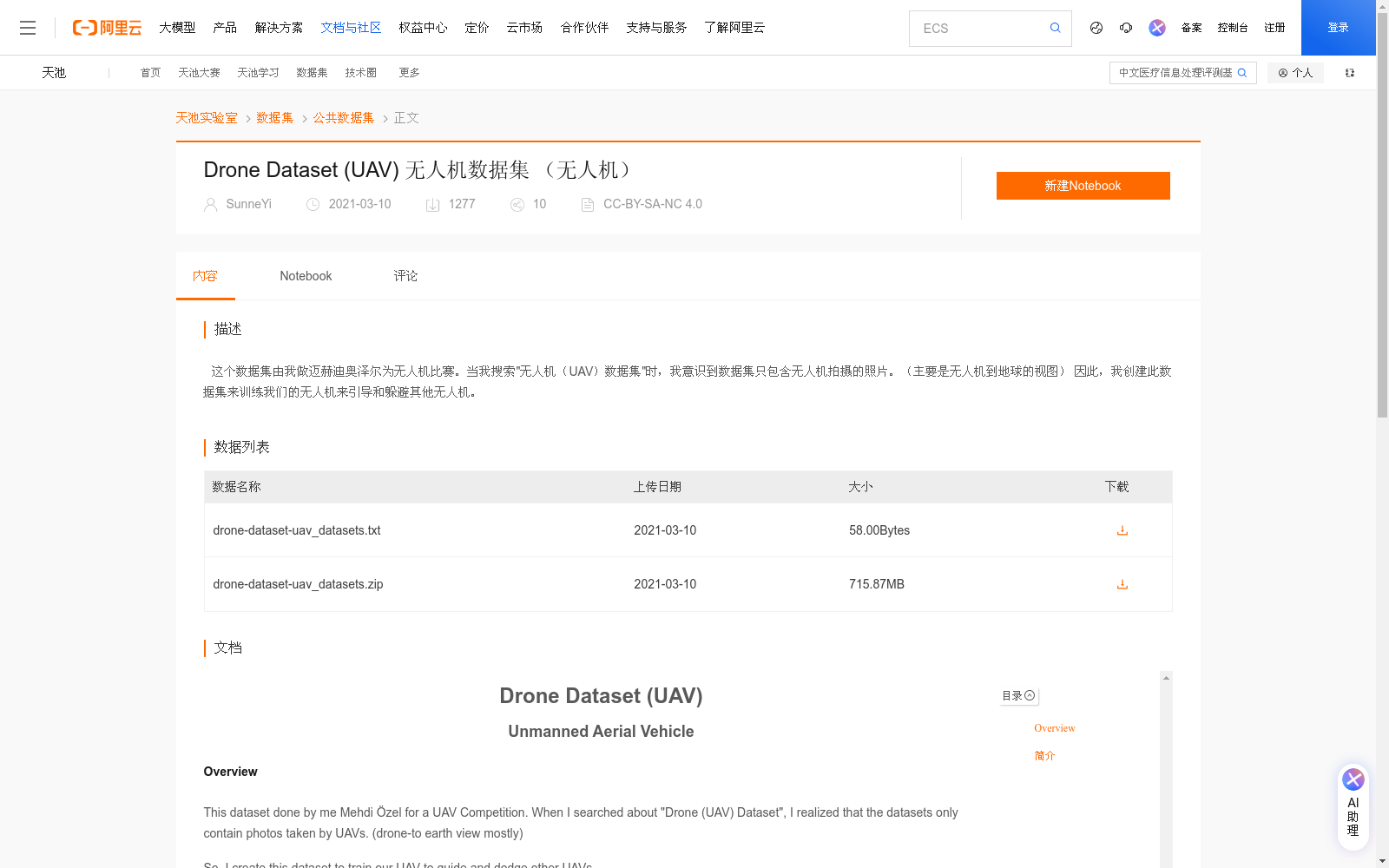The width and height of the screenshot is (1389, 868).
Task: Open 权益中心 menu
Action: (x=423, y=28)
